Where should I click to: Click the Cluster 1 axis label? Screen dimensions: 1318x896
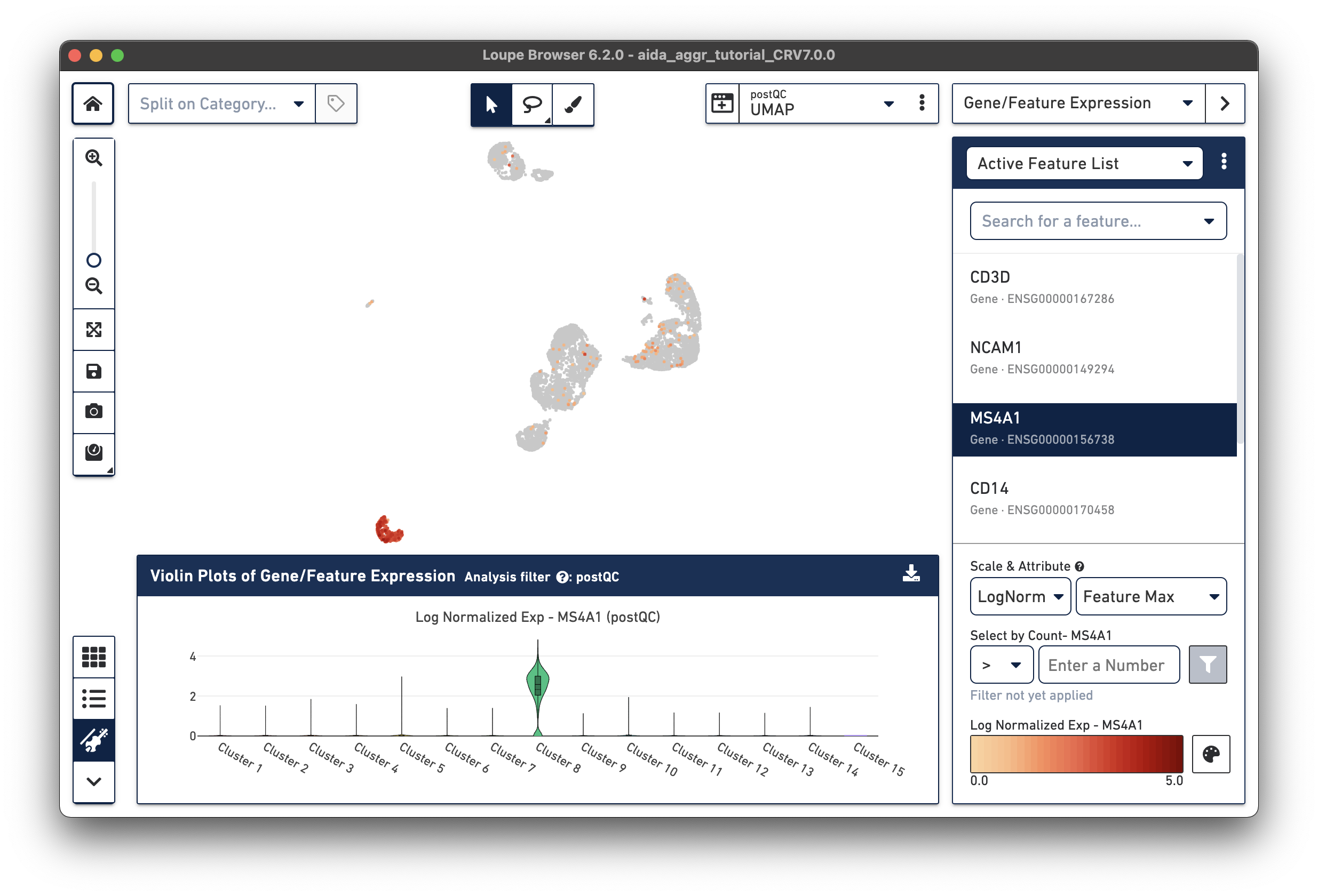click(240, 757)
